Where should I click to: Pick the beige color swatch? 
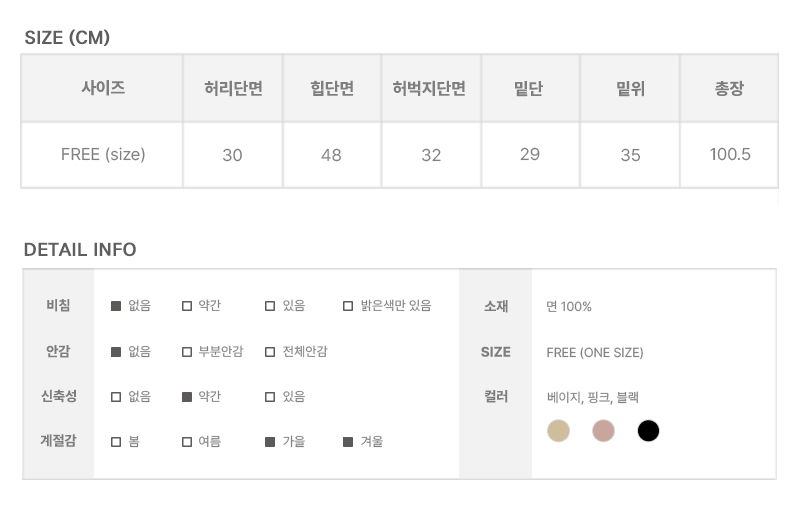coord(558,431)
